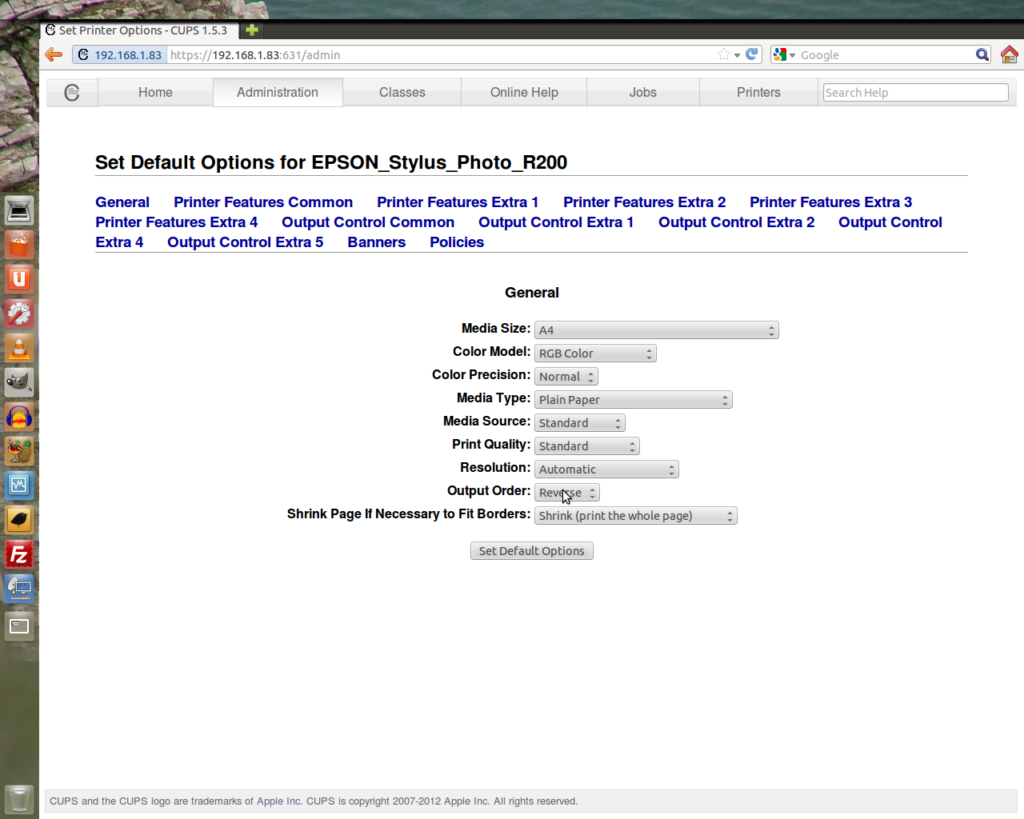Click the browser back arrow
This screenshot has height=819, width=1024.
pos(54,55)
